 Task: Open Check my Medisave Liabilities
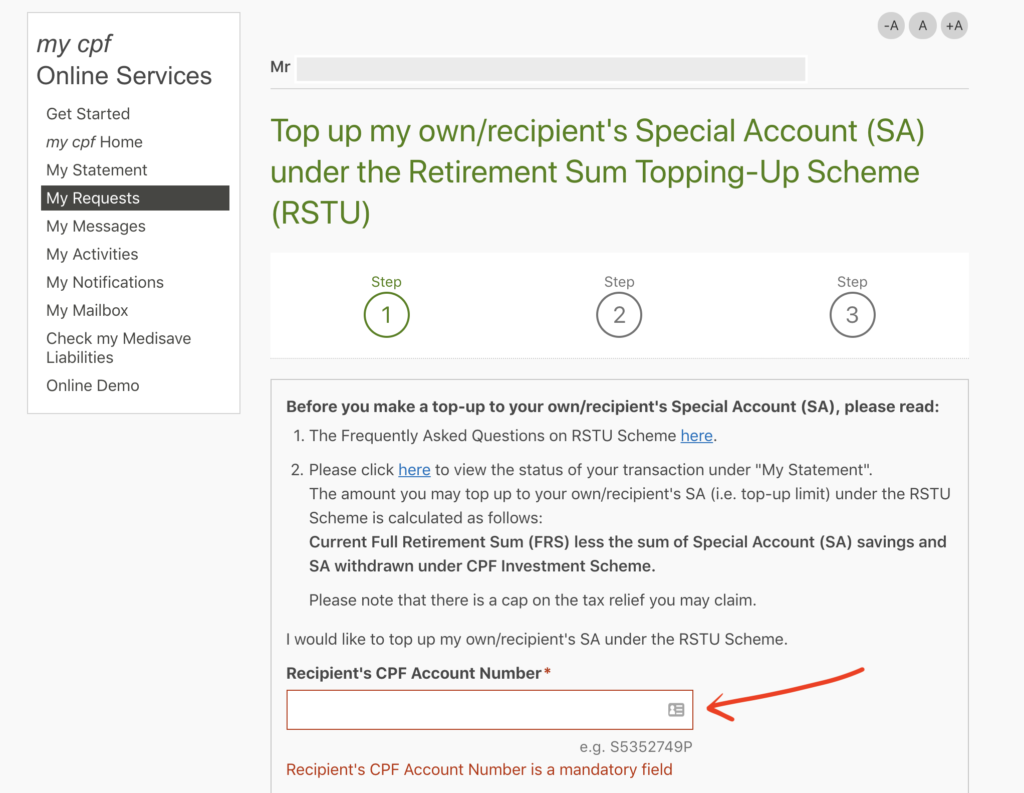point(119,348)
